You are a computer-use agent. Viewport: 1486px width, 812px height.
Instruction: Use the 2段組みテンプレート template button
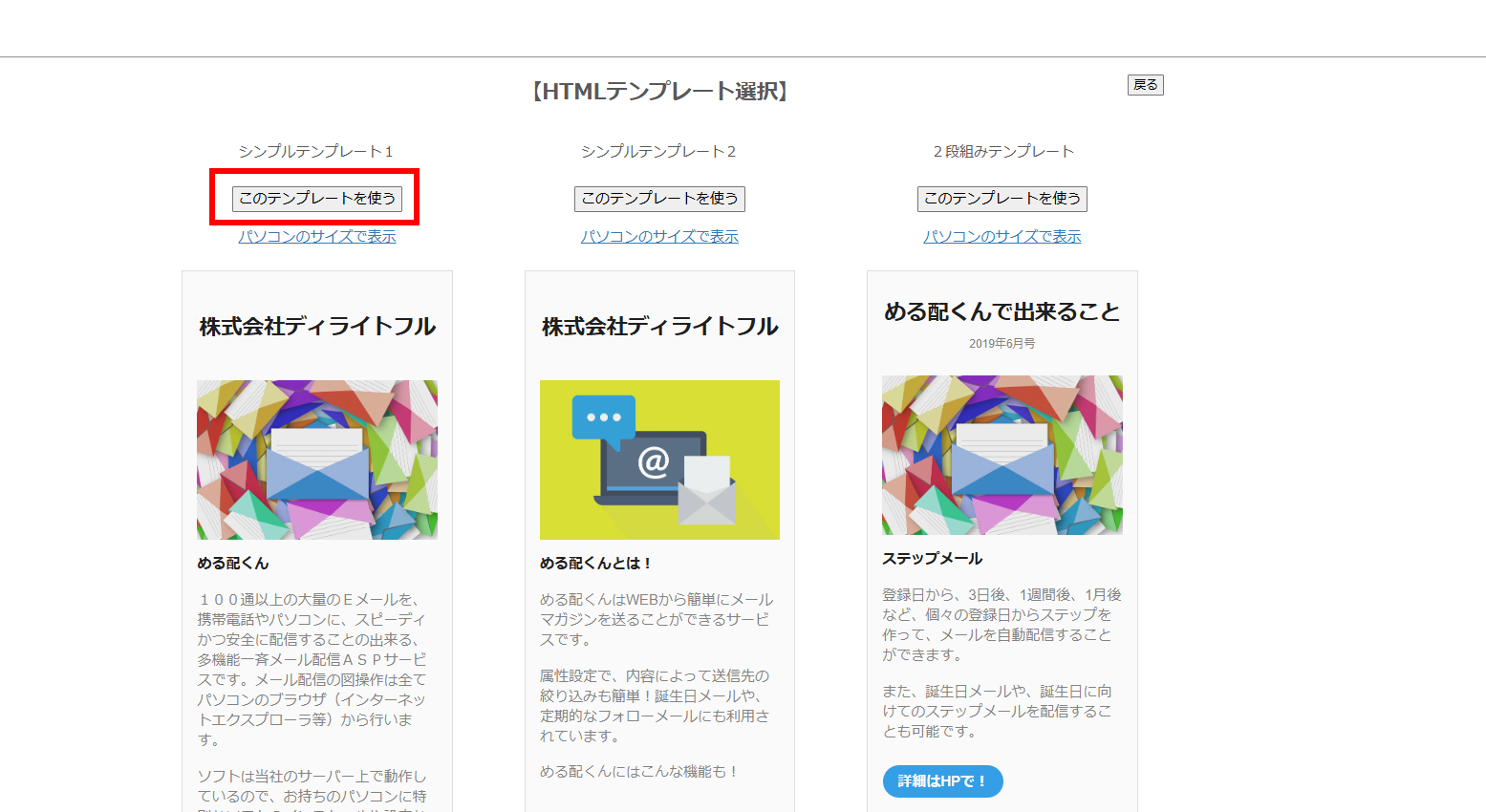(1002, 198)
